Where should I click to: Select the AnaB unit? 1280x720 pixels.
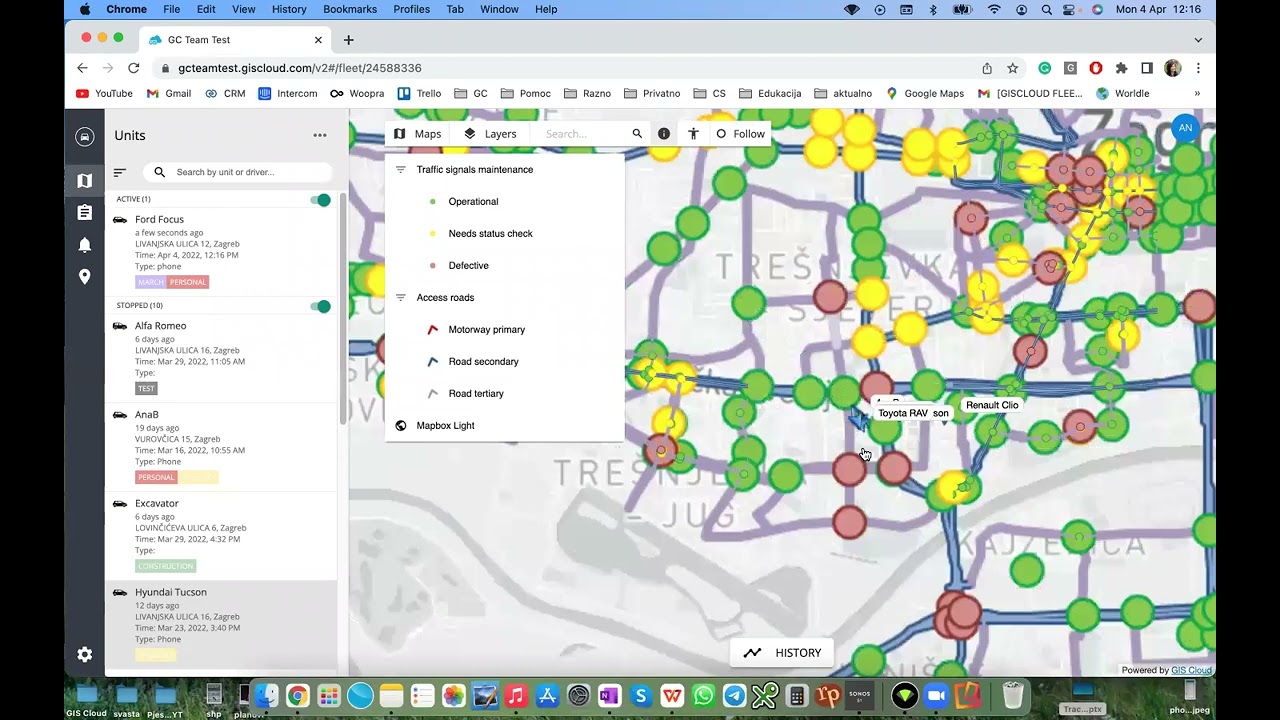point(221,446)
